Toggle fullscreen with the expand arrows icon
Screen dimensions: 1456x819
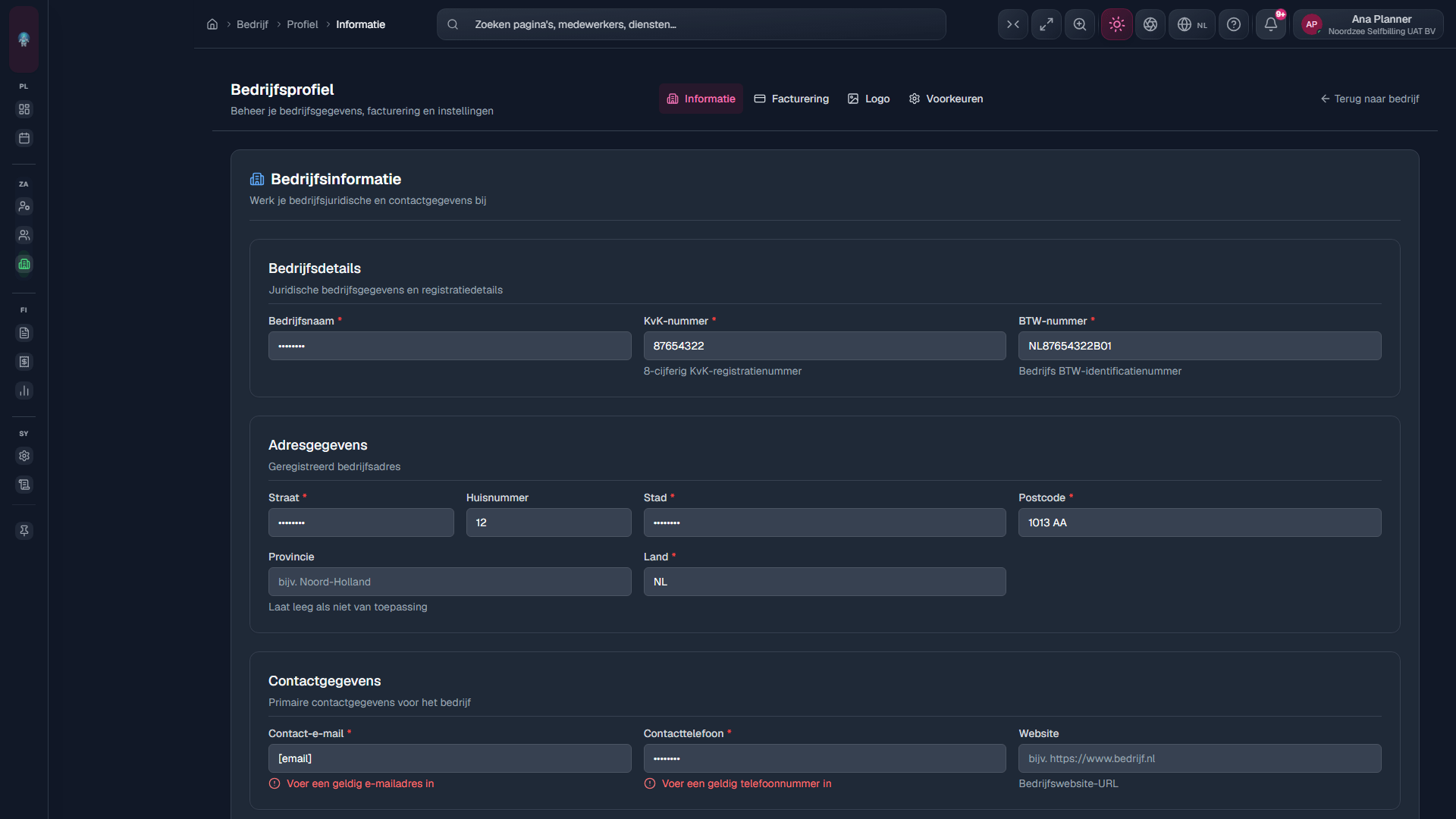click(1046, 24)
